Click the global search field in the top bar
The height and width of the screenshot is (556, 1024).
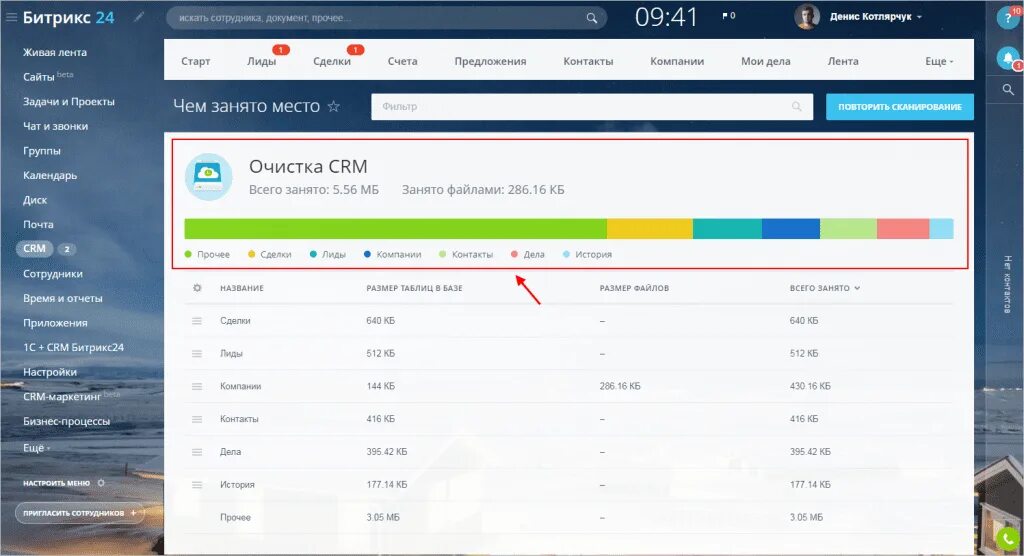(x=386, y=18)
